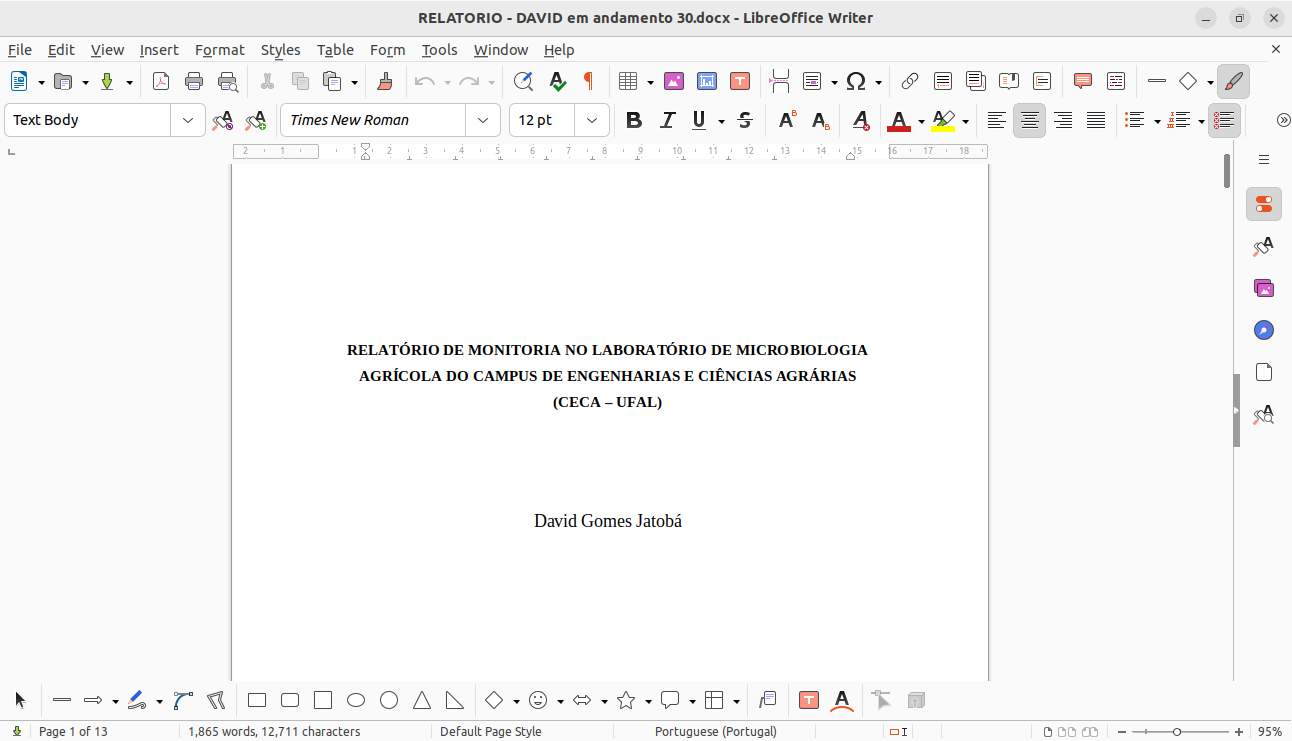
Task: Toggle Center Horizontally alignment
Action: (x=1029, y=120)
